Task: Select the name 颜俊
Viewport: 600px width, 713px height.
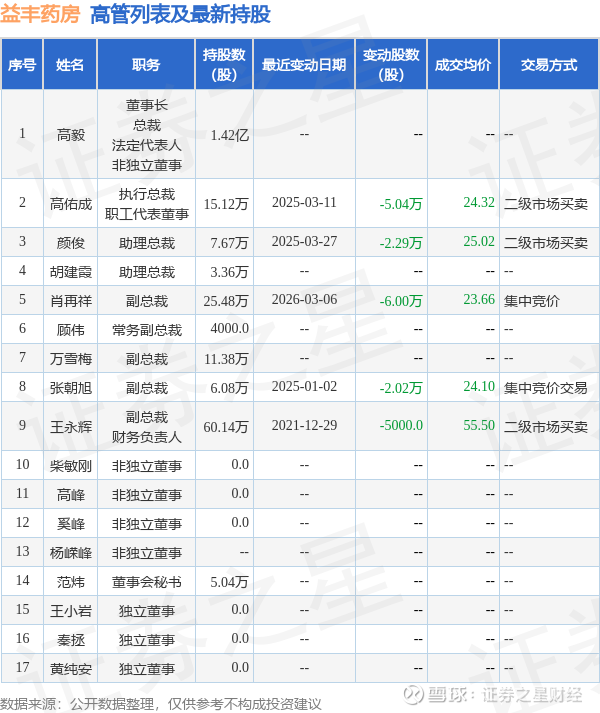Action: [x=71, y=243]
